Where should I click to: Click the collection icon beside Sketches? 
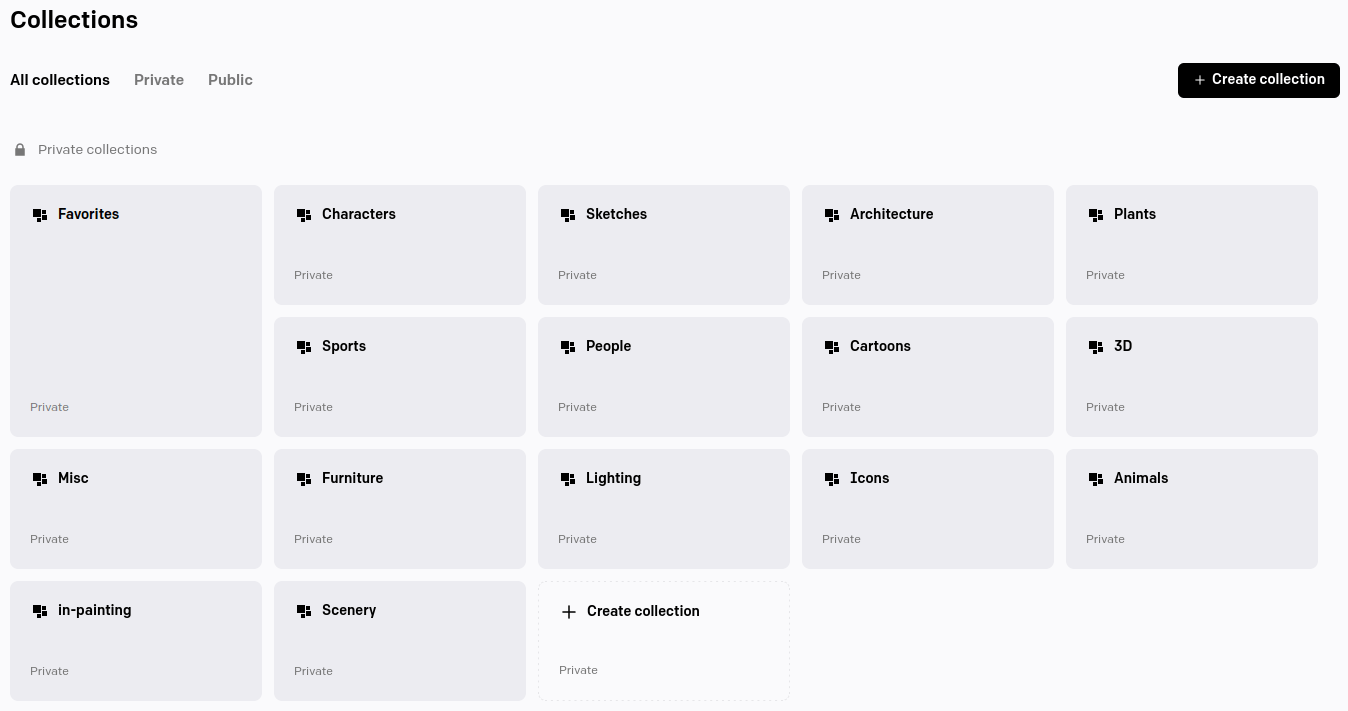tap(568, 215)
